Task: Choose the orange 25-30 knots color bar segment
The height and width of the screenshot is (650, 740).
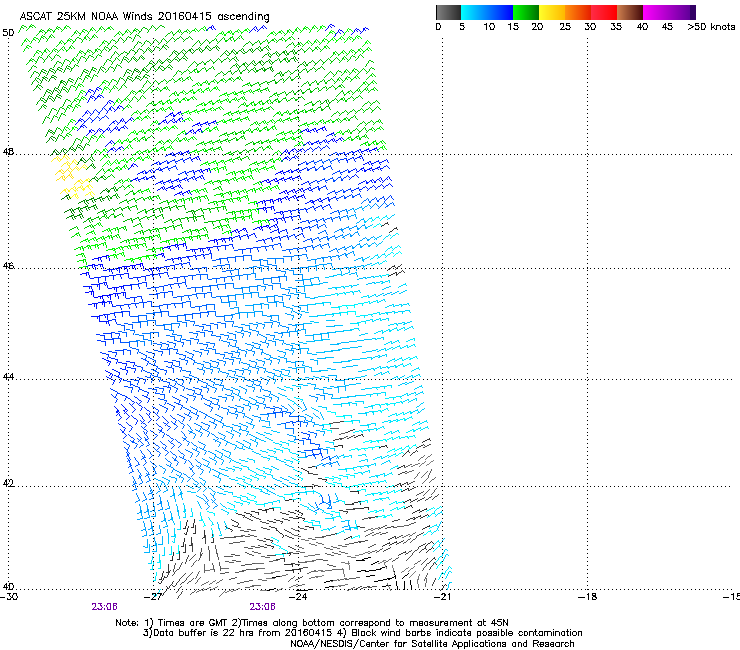Action: 578,12
